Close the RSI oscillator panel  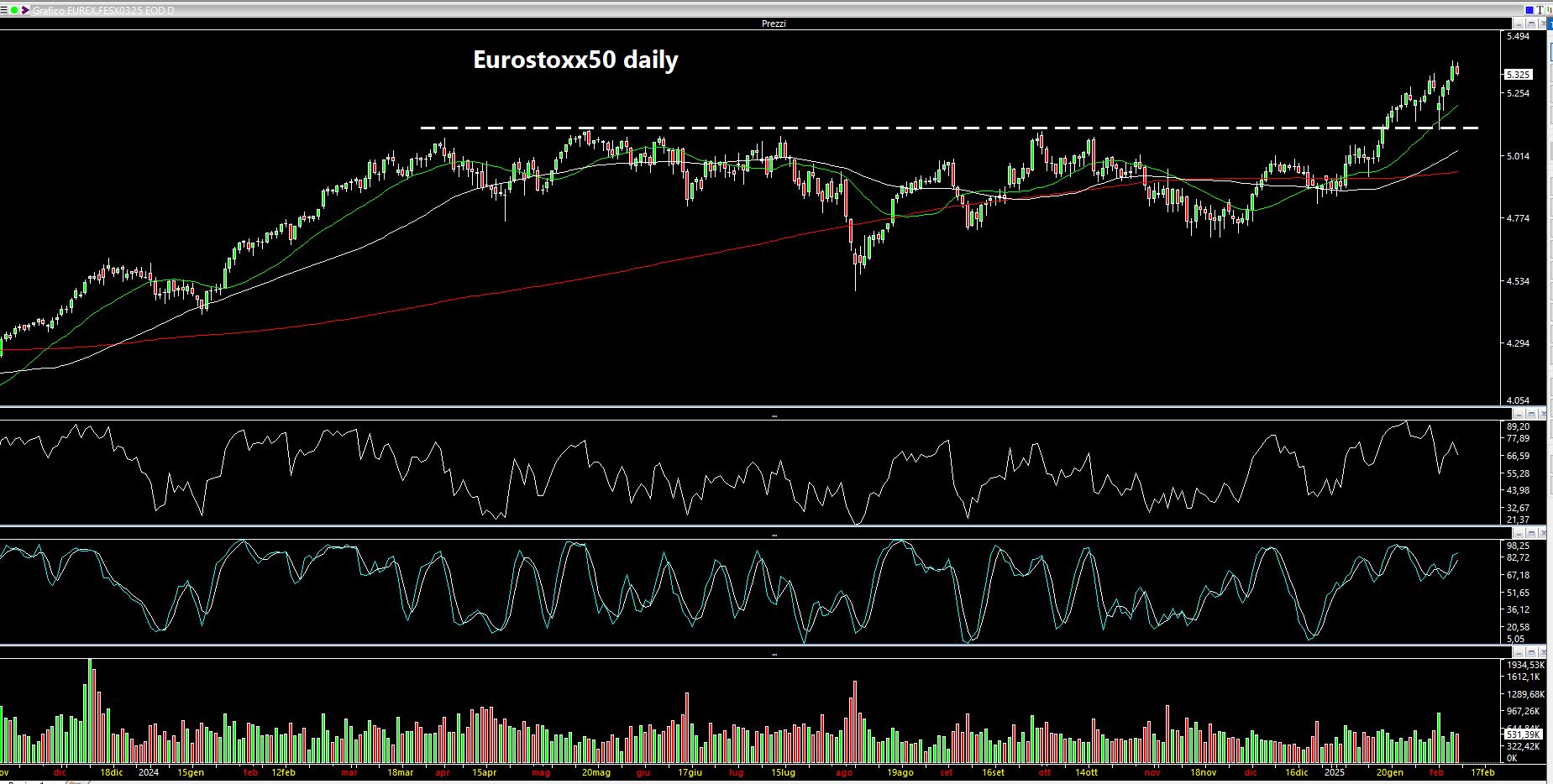coord(1543,415)
